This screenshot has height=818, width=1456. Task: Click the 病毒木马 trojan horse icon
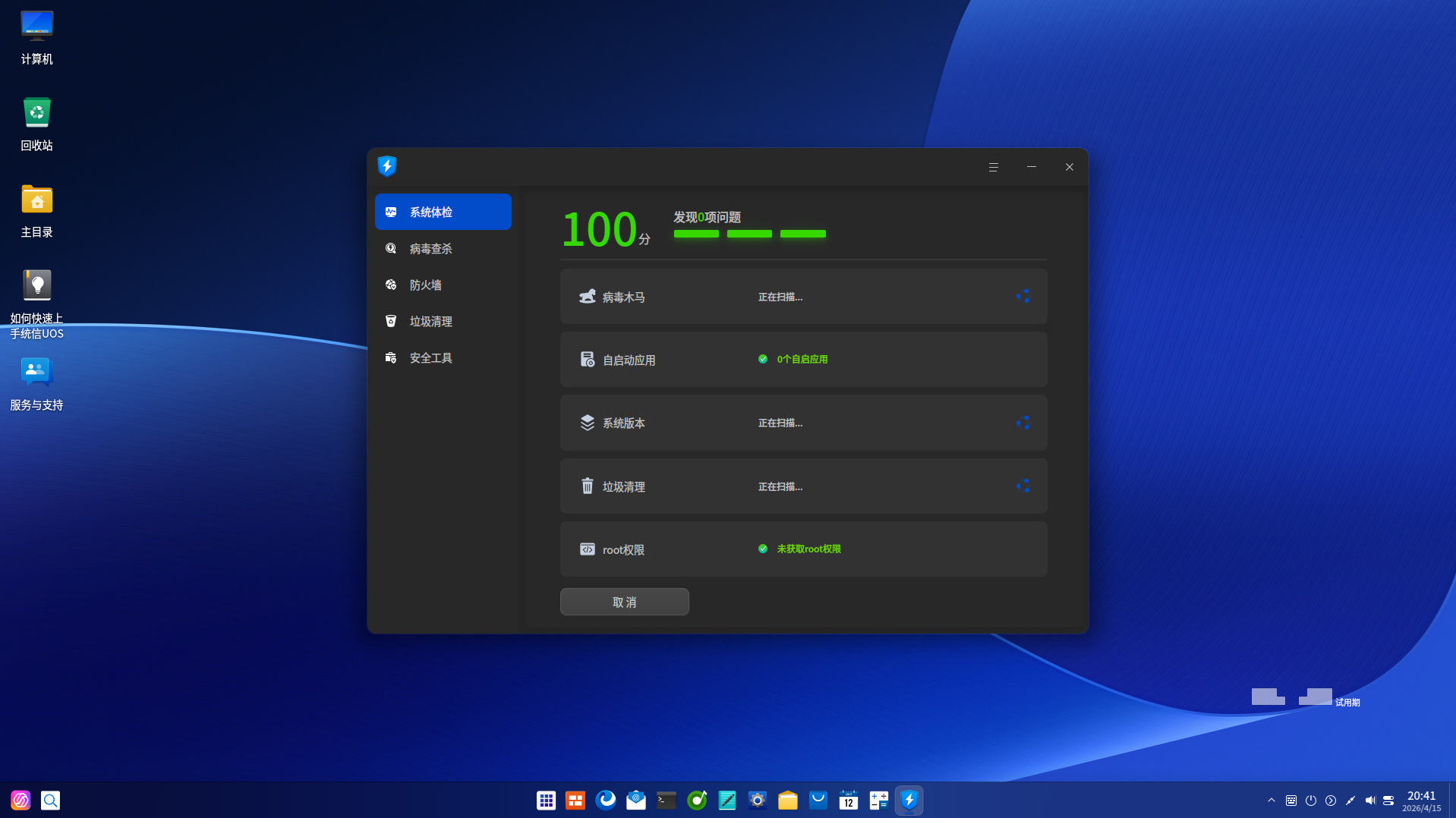click(x=587, y=297)
